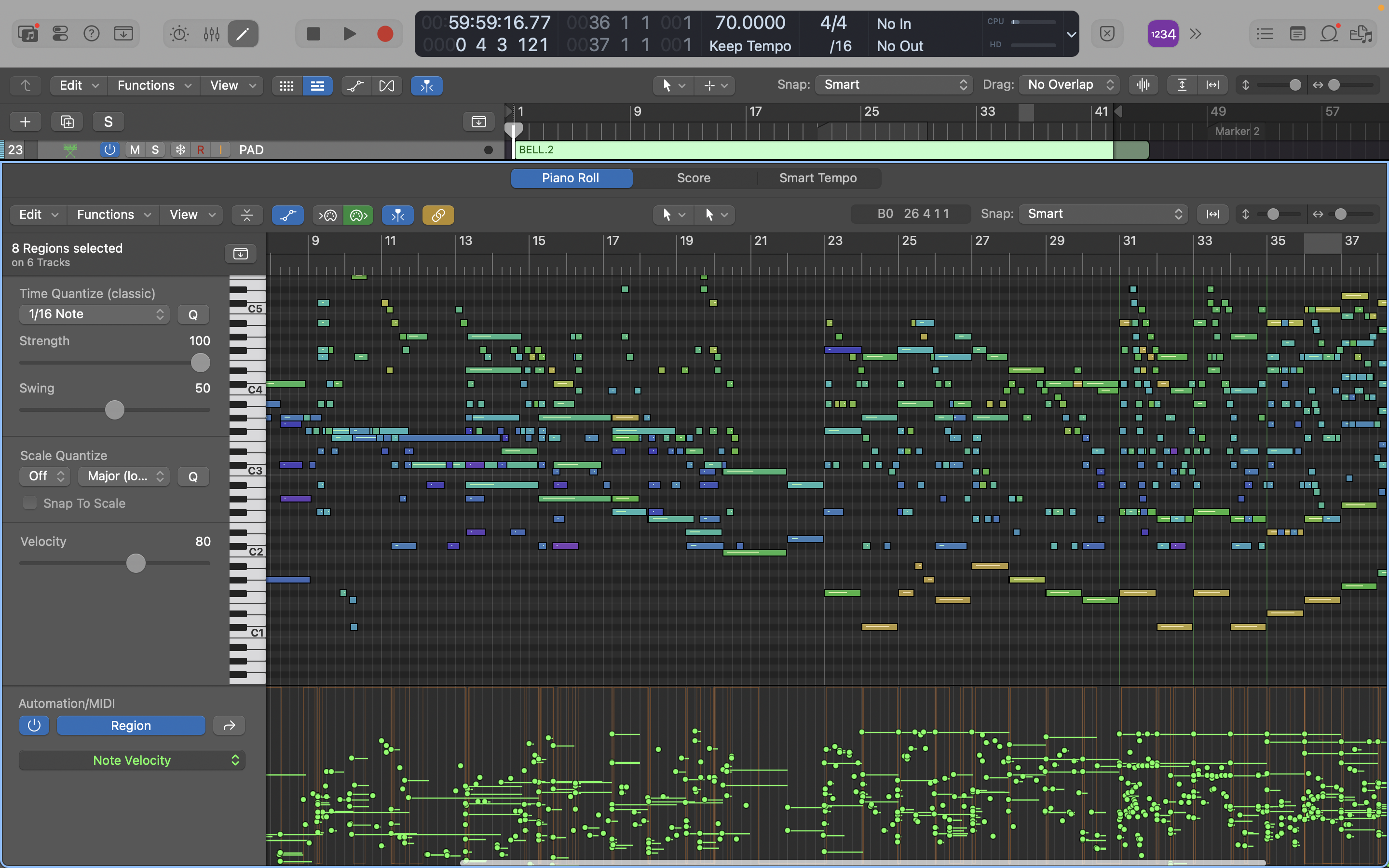The width and height of the screenshot is (1389, 868).
Task: Switch to the Score tab
Action: (694, 178)
